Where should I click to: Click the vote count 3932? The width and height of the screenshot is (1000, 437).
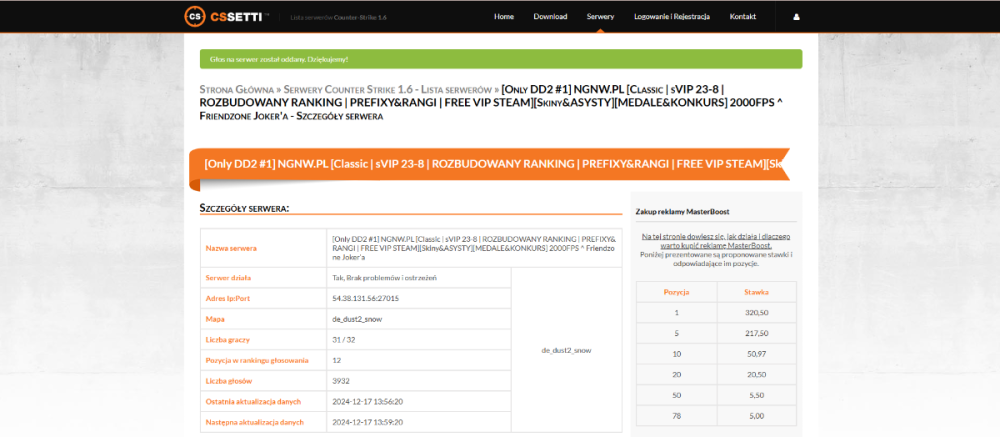point(341,381)
